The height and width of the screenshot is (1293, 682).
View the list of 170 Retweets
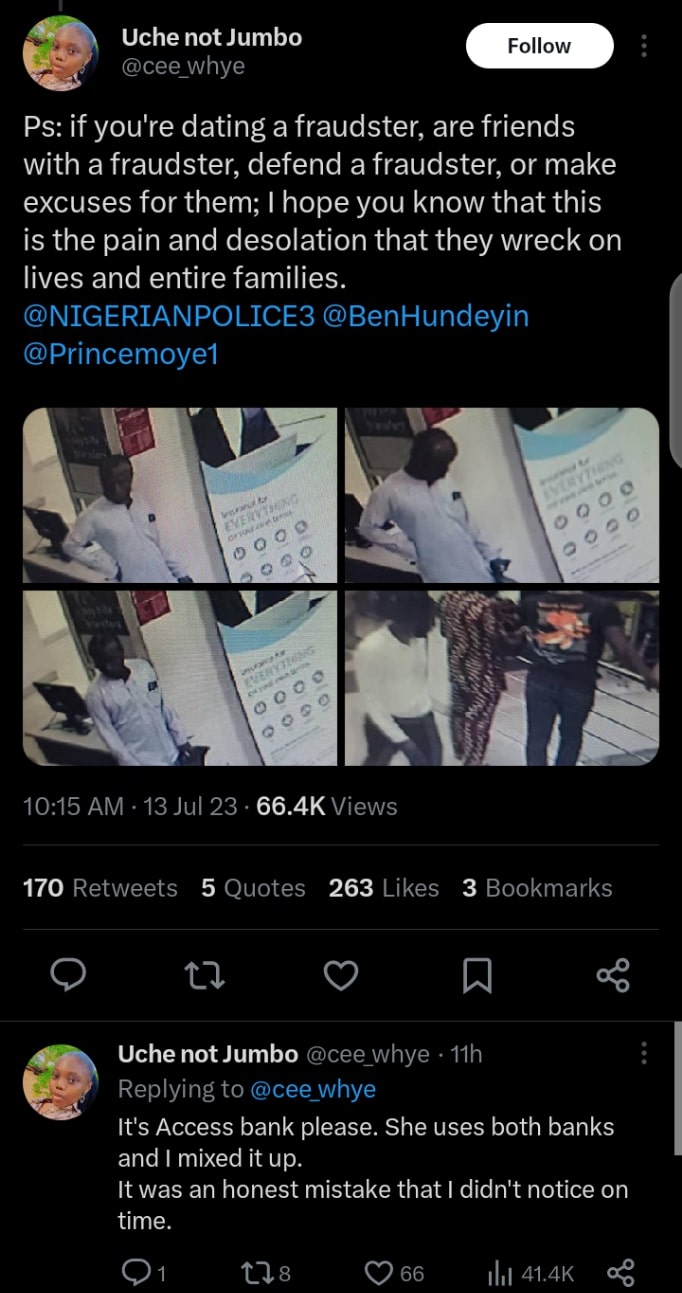100,888
